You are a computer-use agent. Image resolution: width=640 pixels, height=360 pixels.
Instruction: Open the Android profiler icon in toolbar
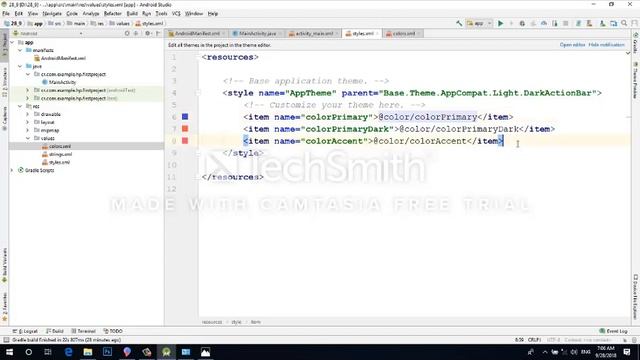point(544,24)
